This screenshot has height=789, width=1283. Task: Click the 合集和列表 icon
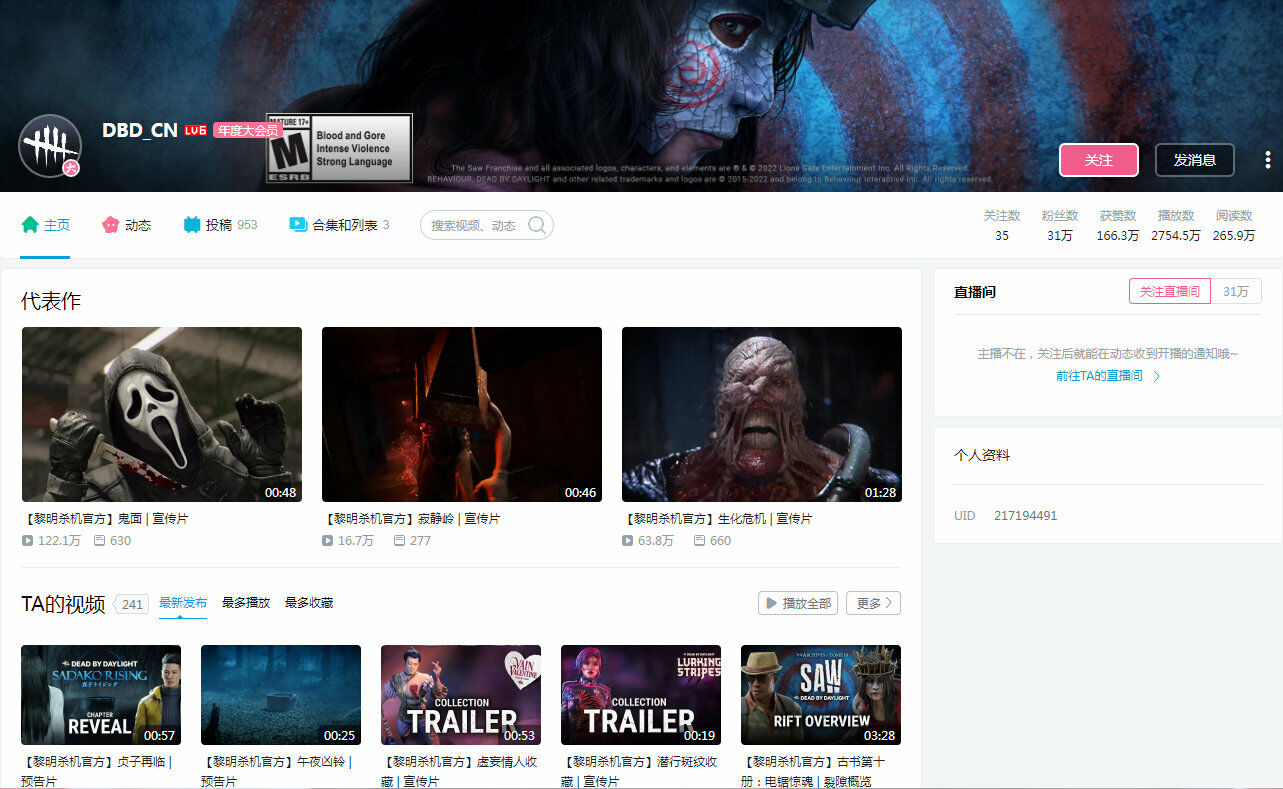298,225
